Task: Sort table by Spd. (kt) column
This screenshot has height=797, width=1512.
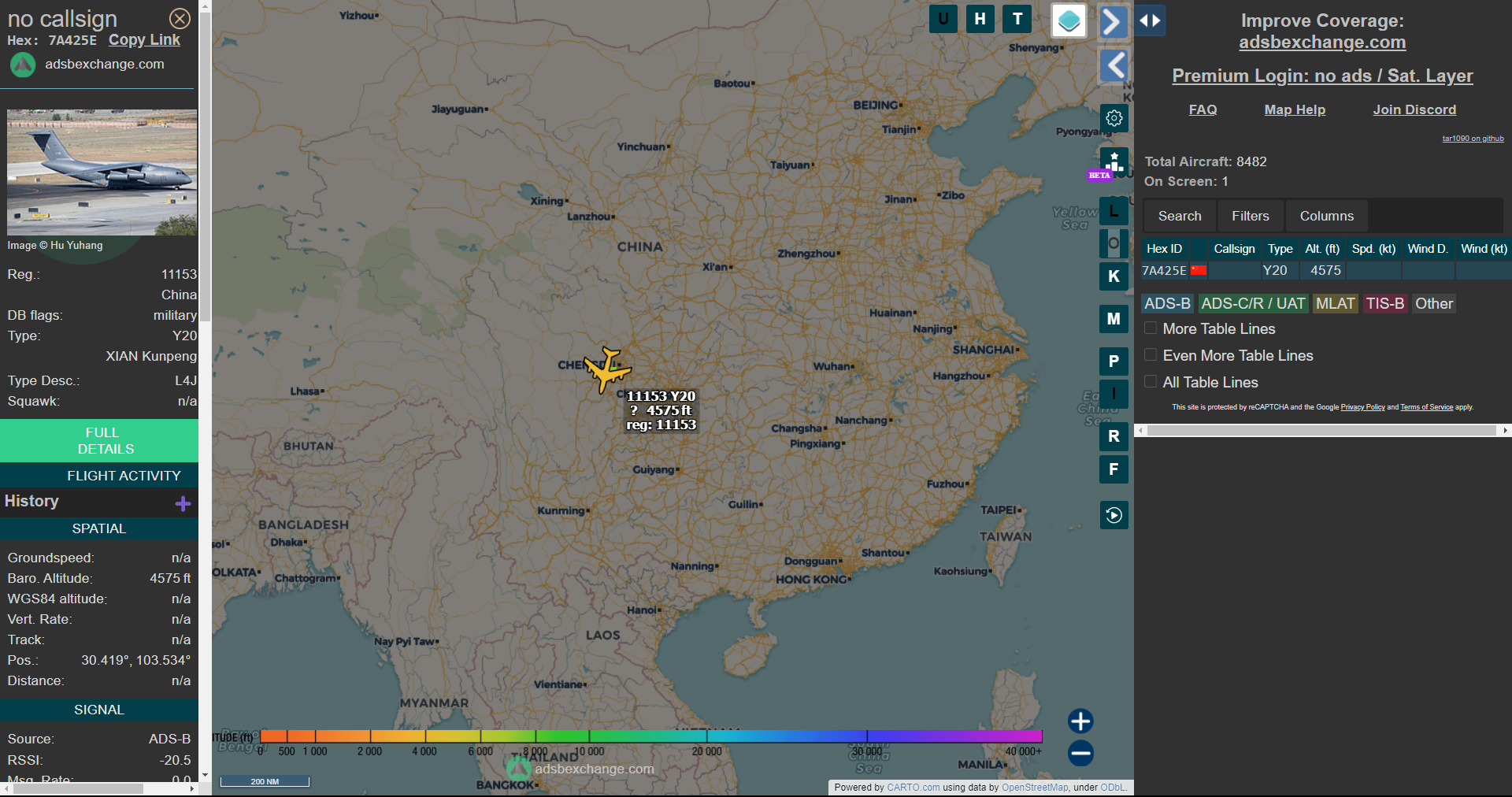Action: click(x=1373, y=249)
